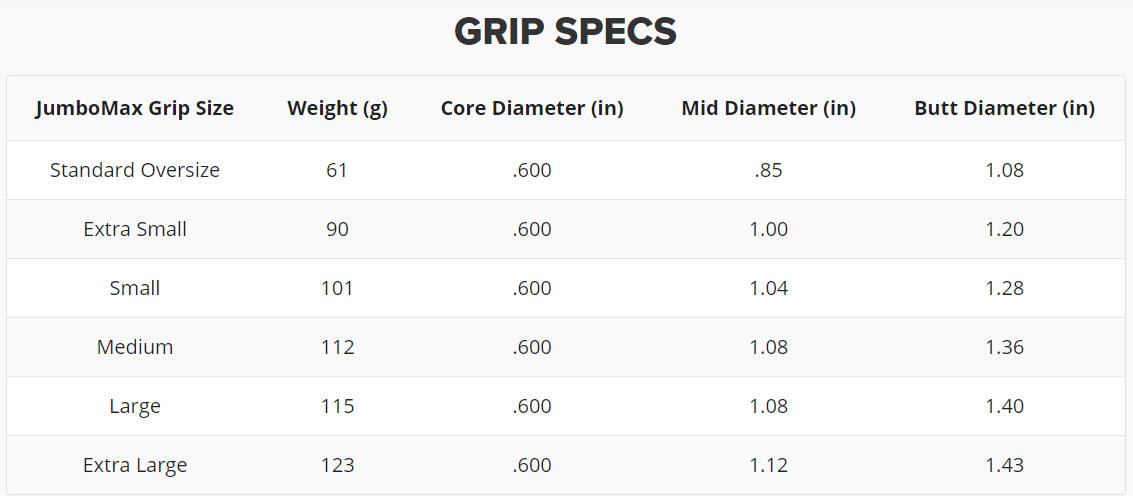Viewport: 1133px width, 496px height.
Task: Select the weight value 101
Action: pos(337,288)
